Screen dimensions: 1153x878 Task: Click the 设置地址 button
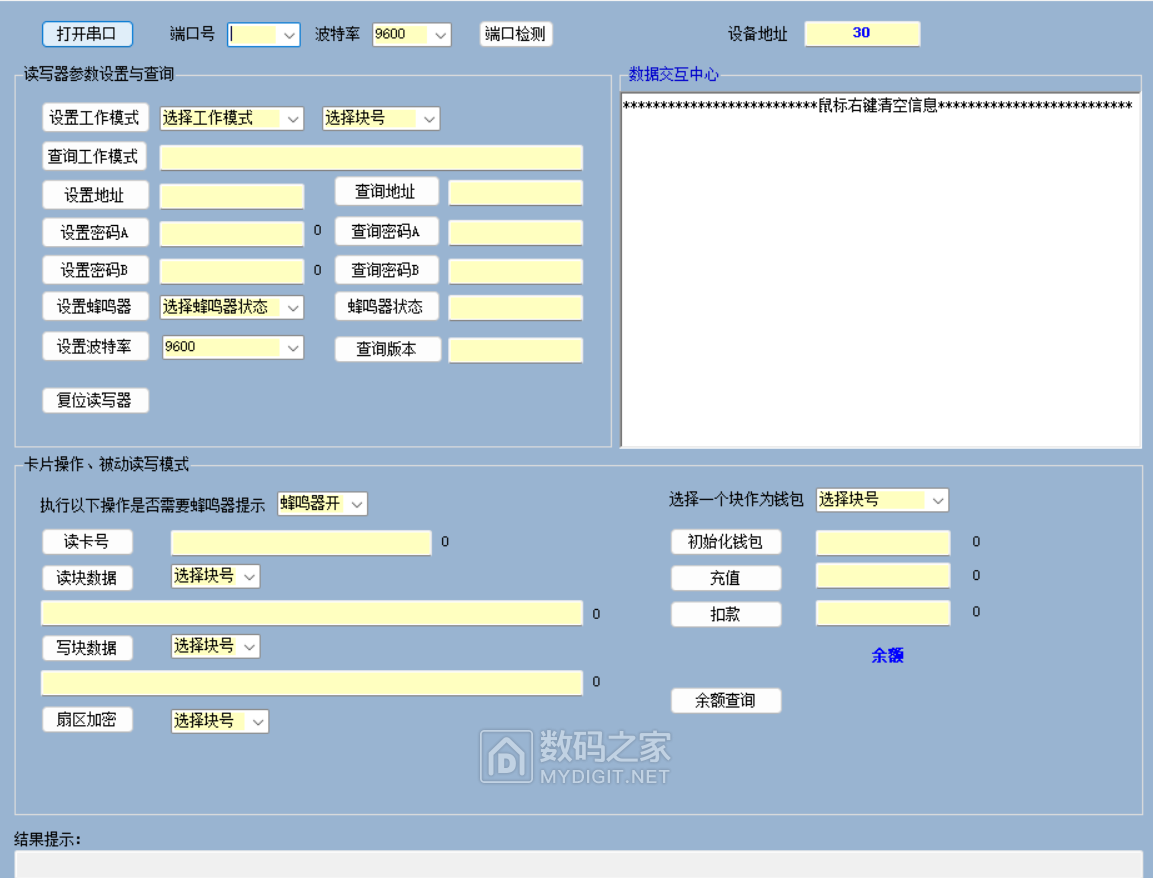coord(95,194)
